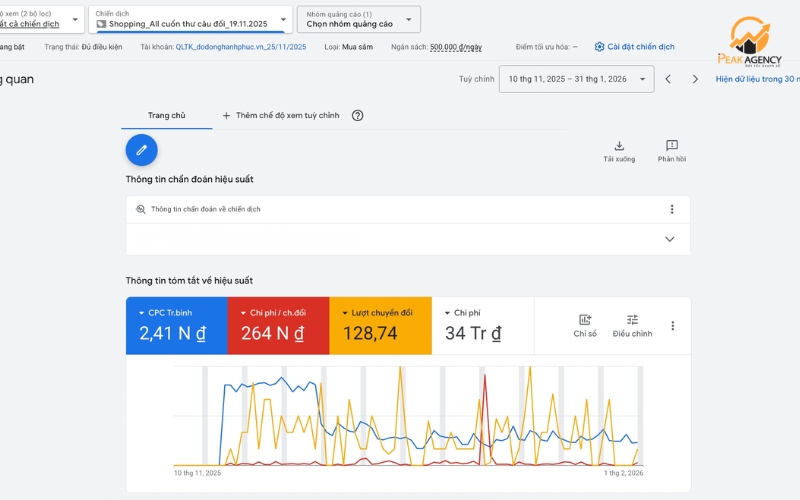Click the Thông tin tóm tắt về hiệu suất heading
The height and width of the screenshot is (500, 800).
(x=189, y=281)
